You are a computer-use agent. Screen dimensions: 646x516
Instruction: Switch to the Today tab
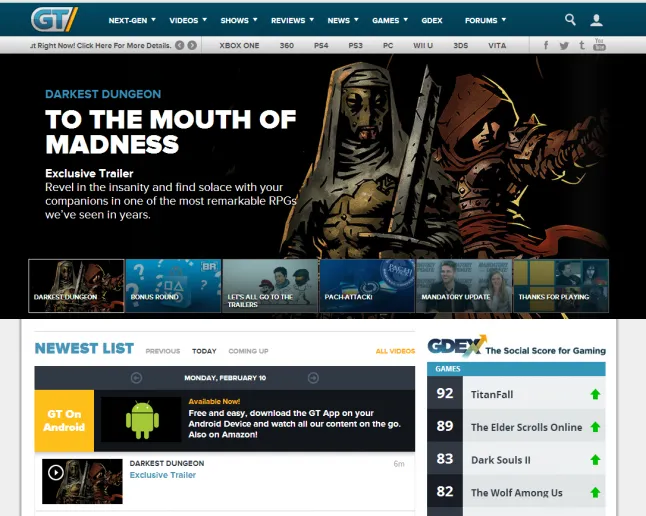204,351
